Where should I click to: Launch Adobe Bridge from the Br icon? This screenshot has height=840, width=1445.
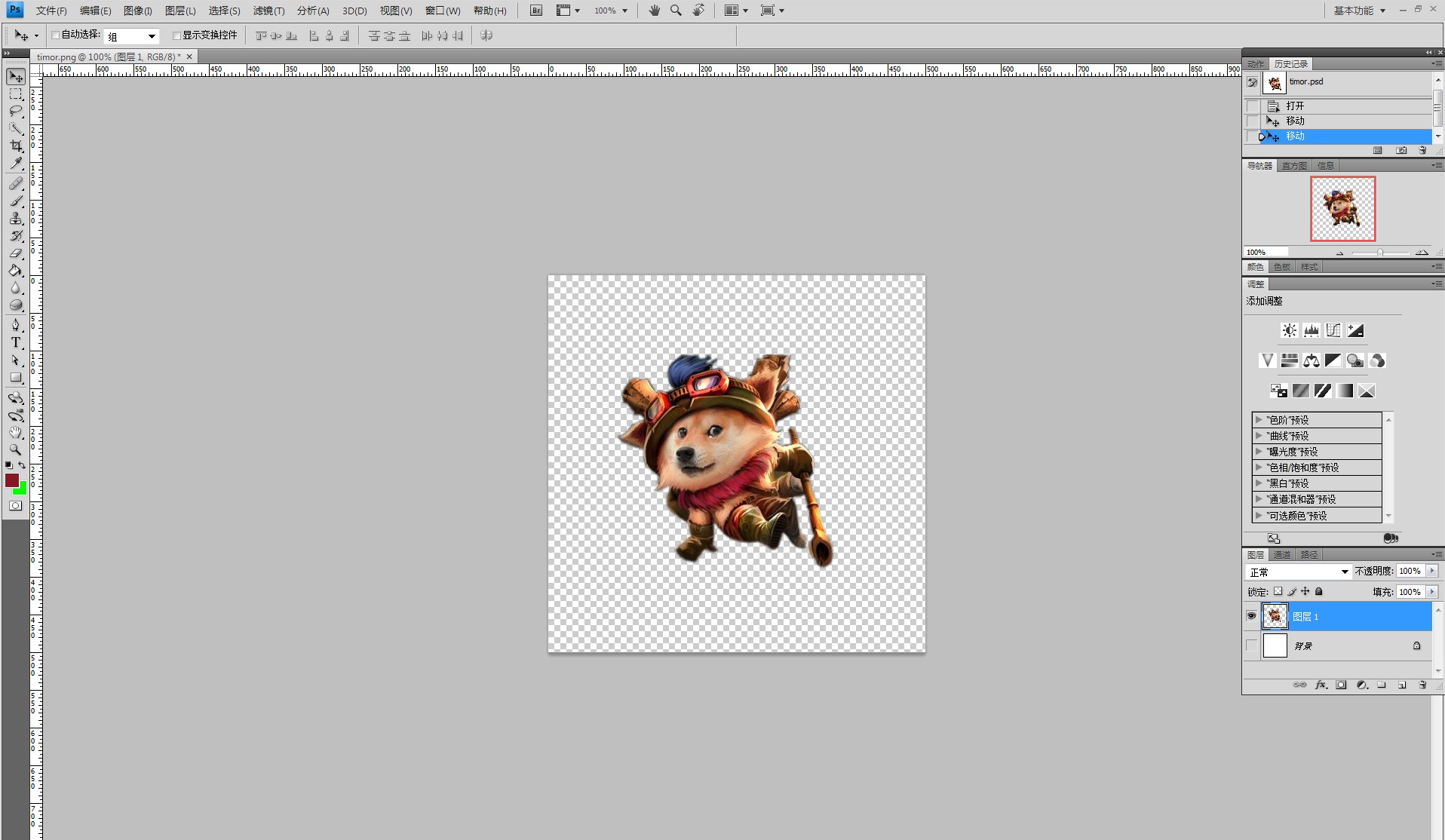pos(536,11)
